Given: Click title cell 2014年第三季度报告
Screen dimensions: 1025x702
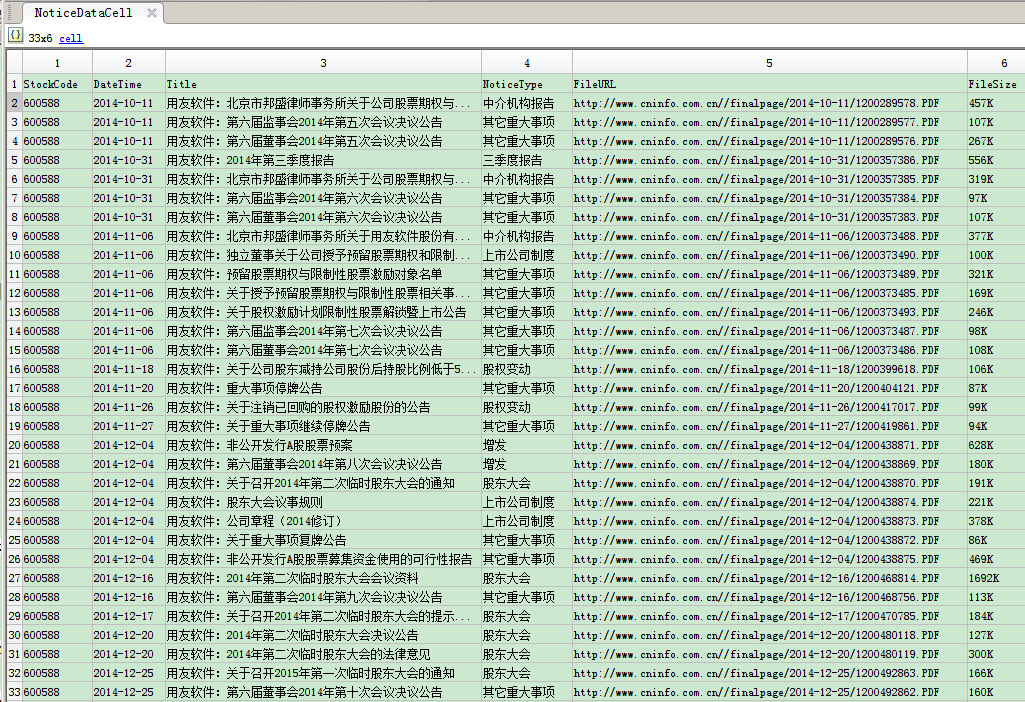Looking at the screenshot, I should coord(324,160).
